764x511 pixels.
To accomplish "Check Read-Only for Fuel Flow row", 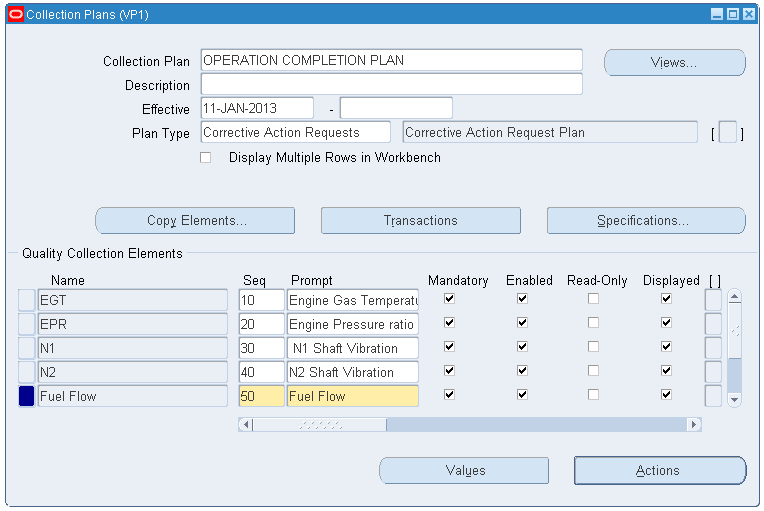I will [x=593, y=395].
